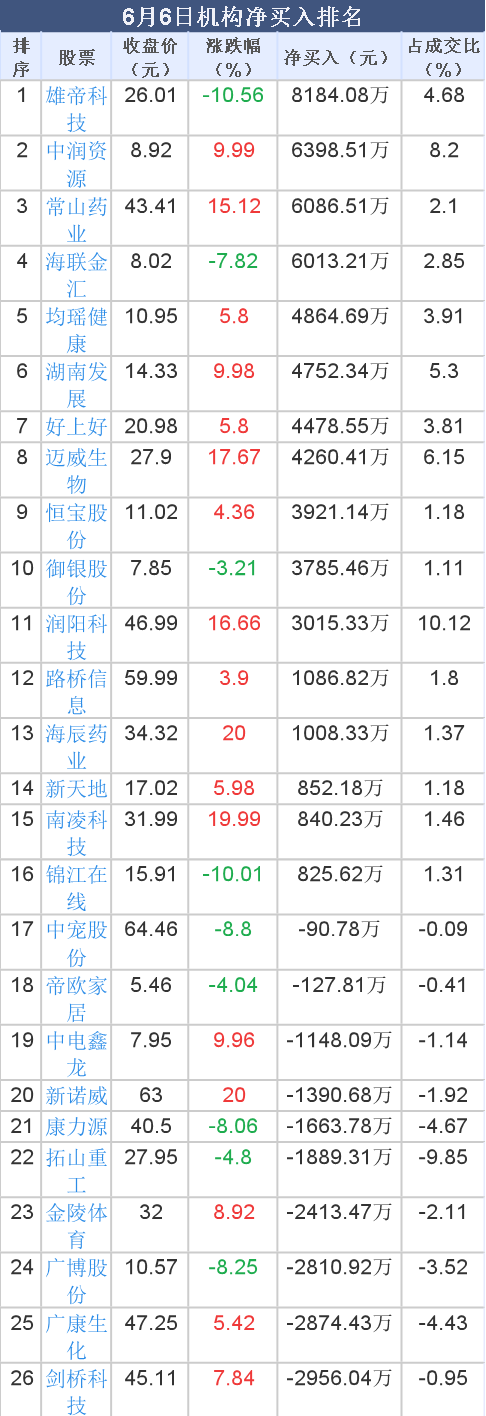Click the 6月6日机构净买入排名 title bar

coord(243,16)
